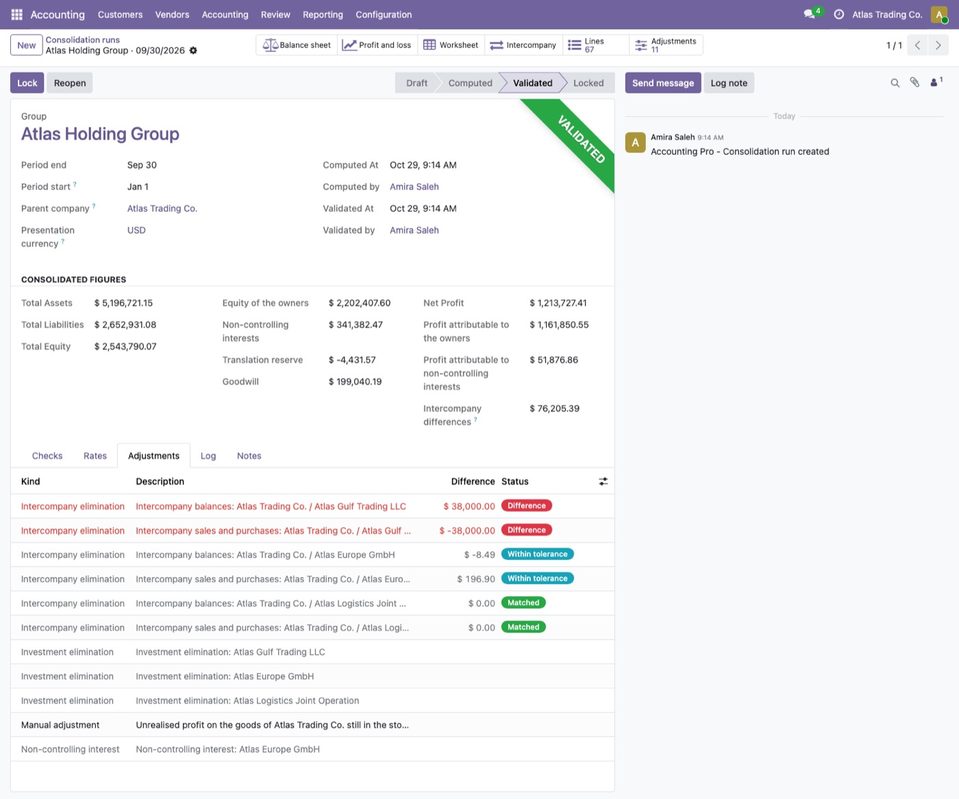Open the Worksheet view

pyautogui.click(x=451, y=45)
